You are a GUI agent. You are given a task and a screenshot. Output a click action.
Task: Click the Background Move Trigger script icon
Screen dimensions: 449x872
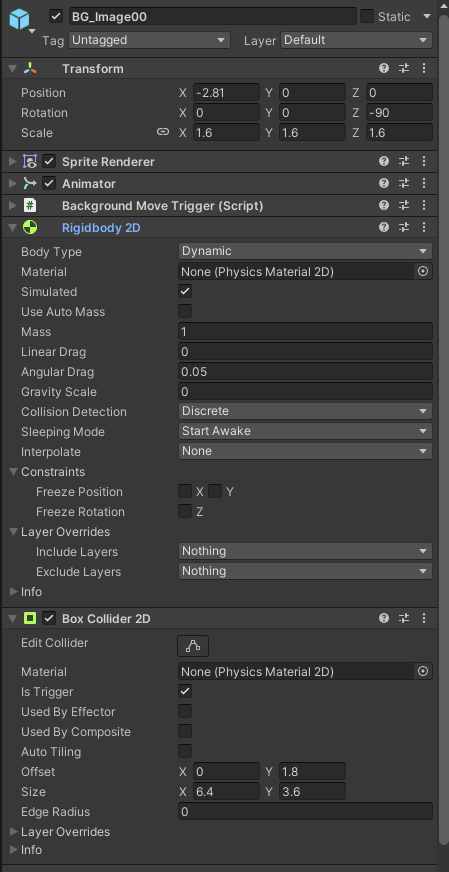coord(30,205)
